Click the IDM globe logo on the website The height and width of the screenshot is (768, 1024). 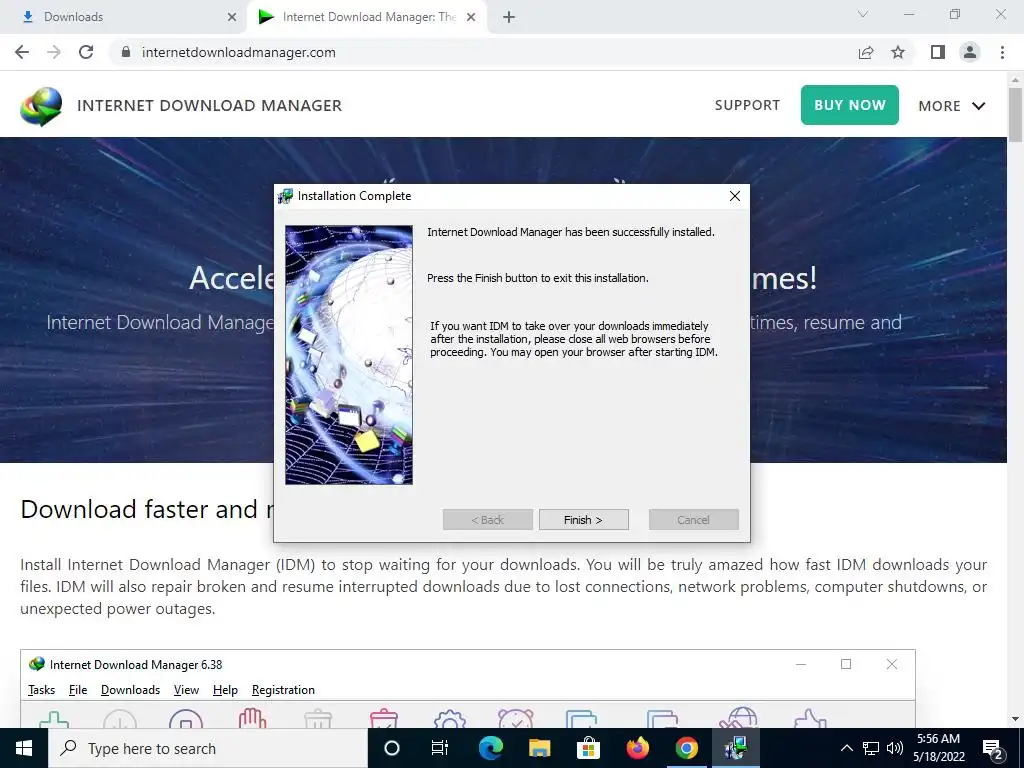pyautogui.click(x=41, y=106)
